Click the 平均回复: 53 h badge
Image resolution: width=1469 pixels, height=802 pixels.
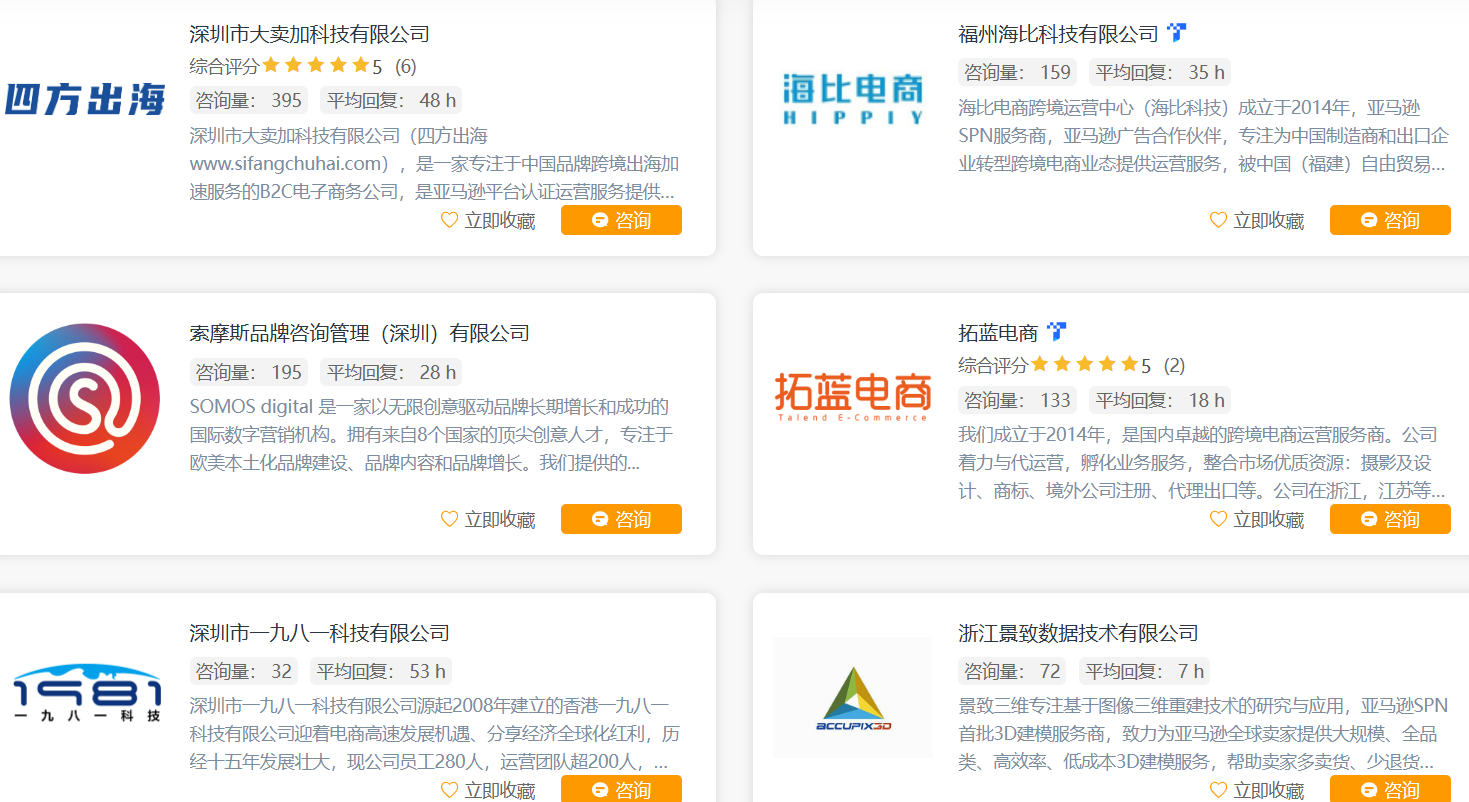[x=381, y=671]
